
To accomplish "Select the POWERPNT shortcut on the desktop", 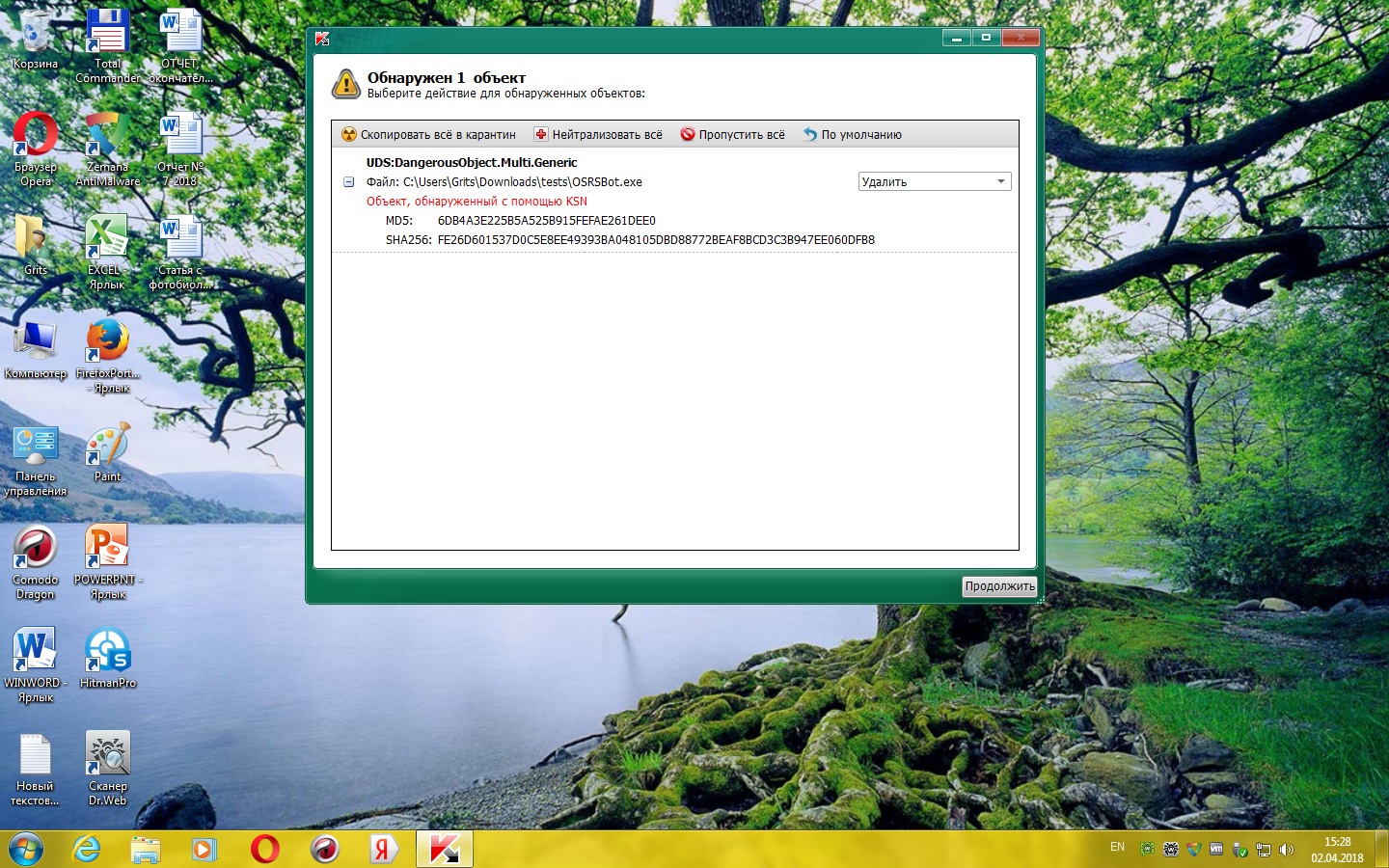I will 108,562.
